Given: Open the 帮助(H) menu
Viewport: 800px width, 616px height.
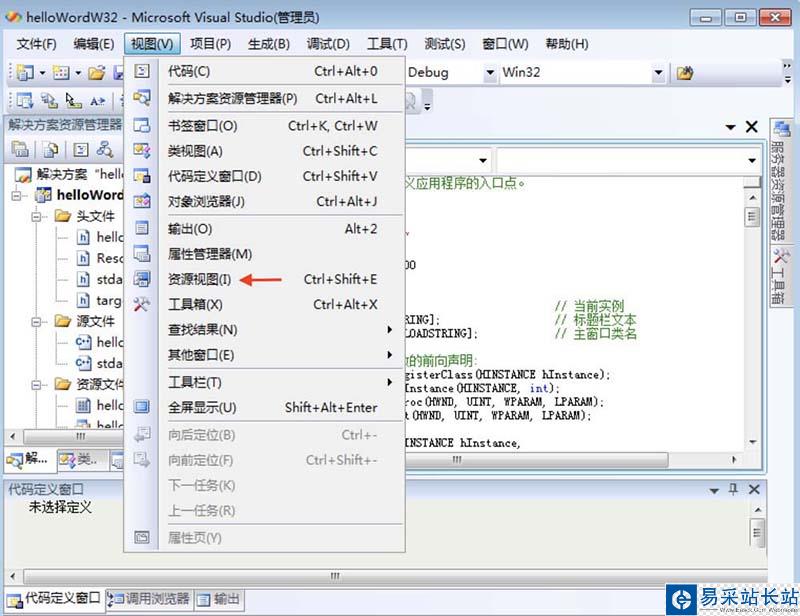Looking at the screenshot, I should (x=567, y=44).
